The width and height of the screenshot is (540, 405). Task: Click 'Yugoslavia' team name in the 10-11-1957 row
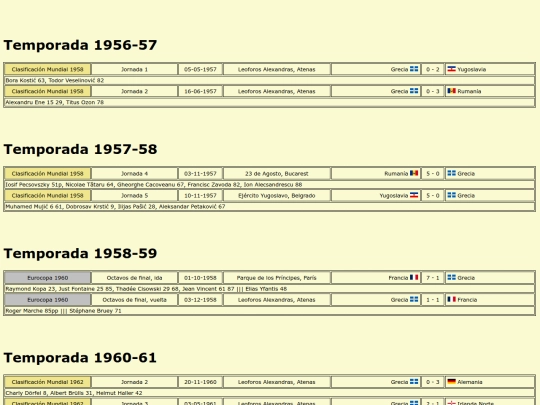[394, 196]
